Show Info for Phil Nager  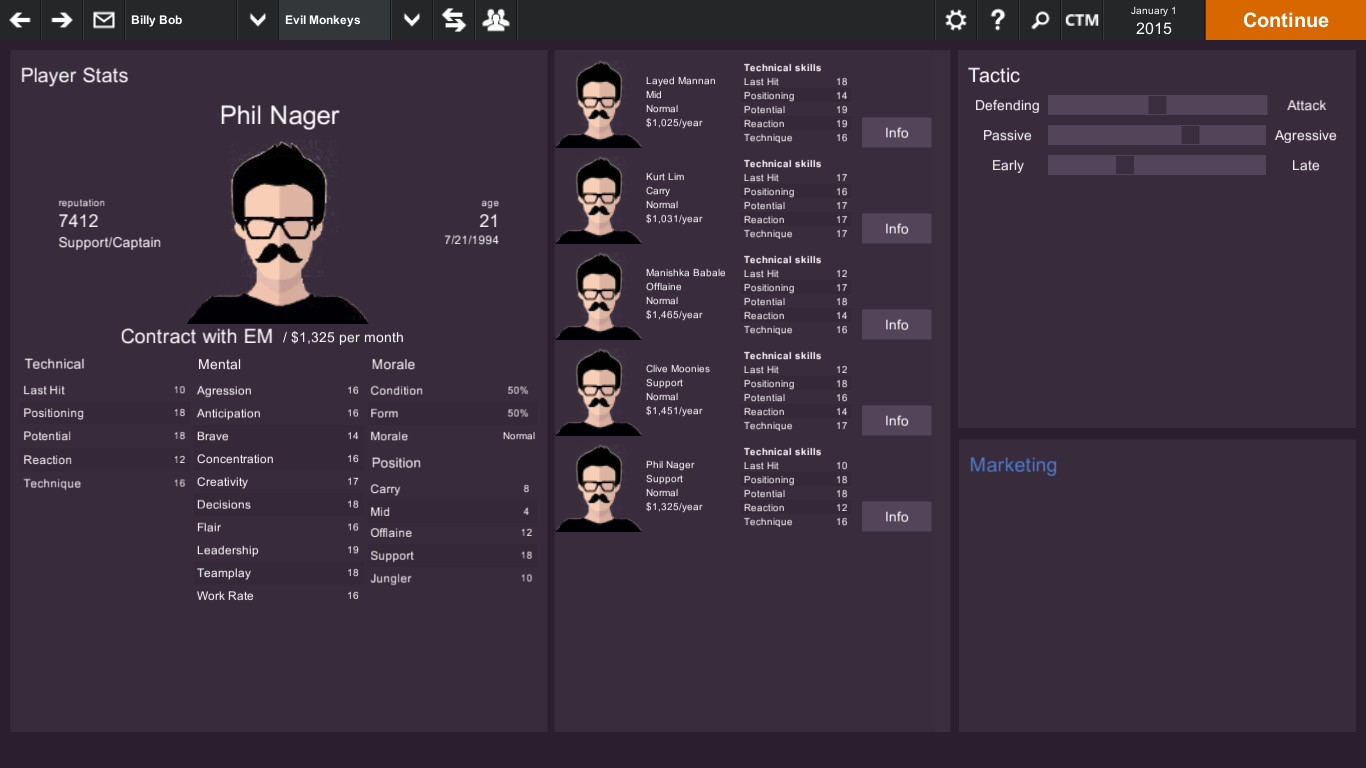[895, 516]
